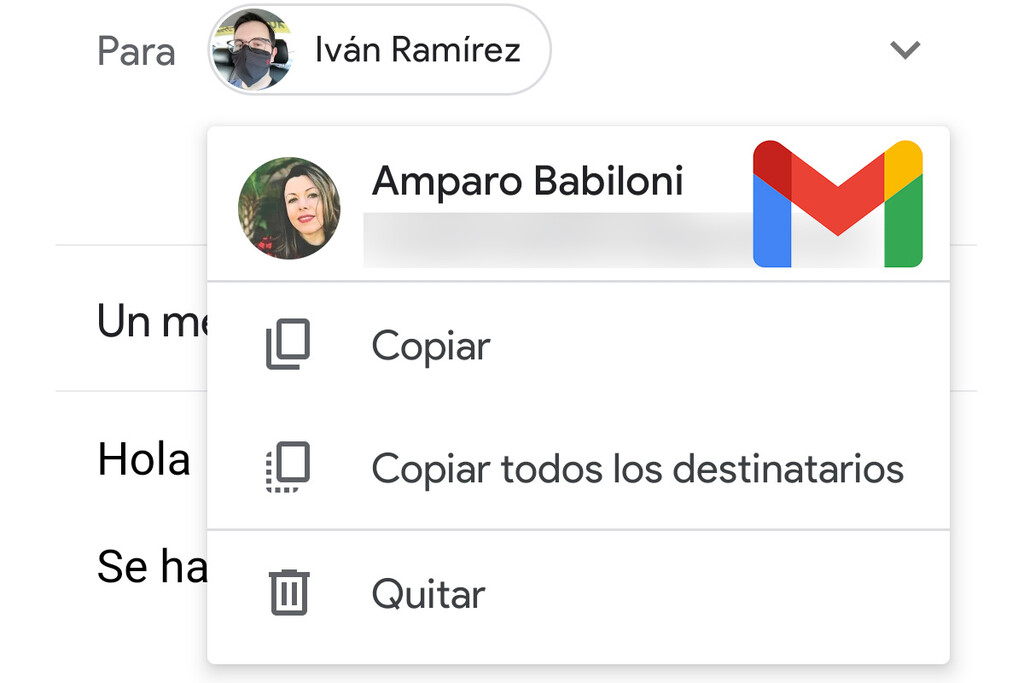Click the Amparo Babiloni name header
The image size is (1024, 683).
pos(528,181)
